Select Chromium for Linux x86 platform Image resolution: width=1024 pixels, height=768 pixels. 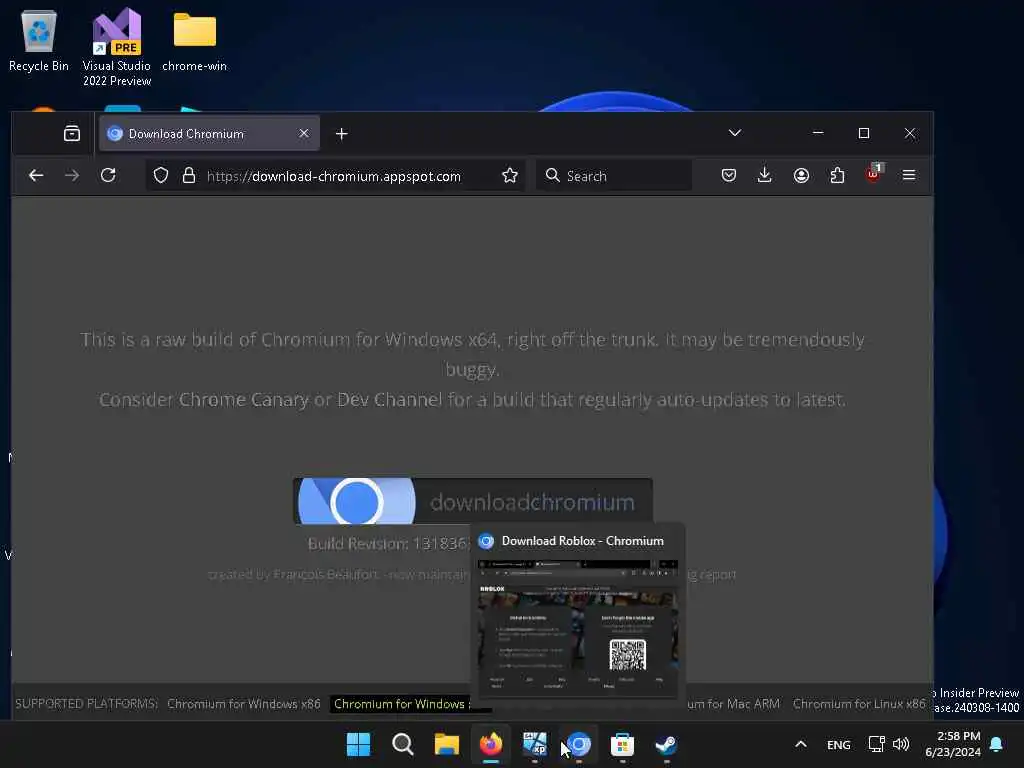coord(859,704)
